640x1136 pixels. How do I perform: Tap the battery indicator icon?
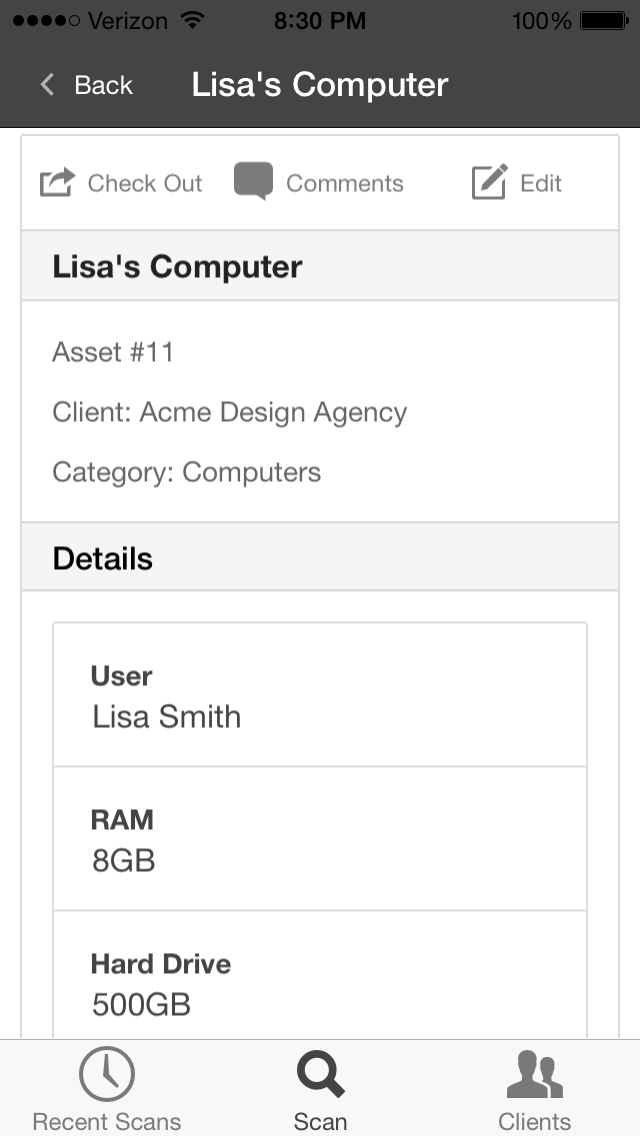[x=604, y=20]
